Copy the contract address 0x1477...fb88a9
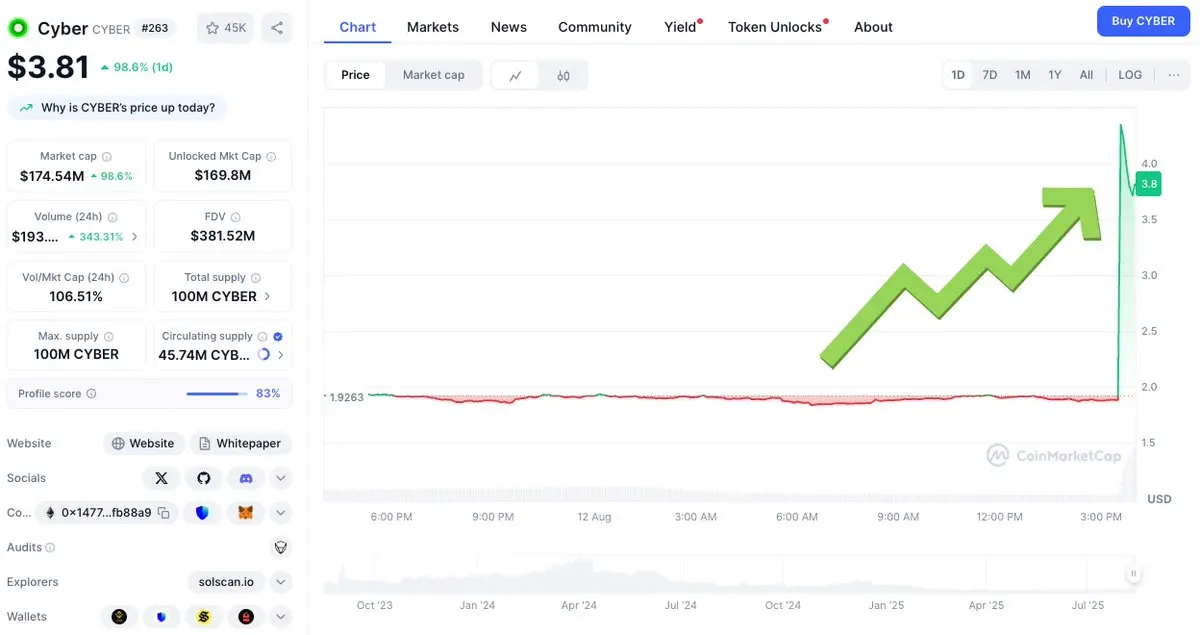Viewport: 1200px width, 635px height. 163,513
